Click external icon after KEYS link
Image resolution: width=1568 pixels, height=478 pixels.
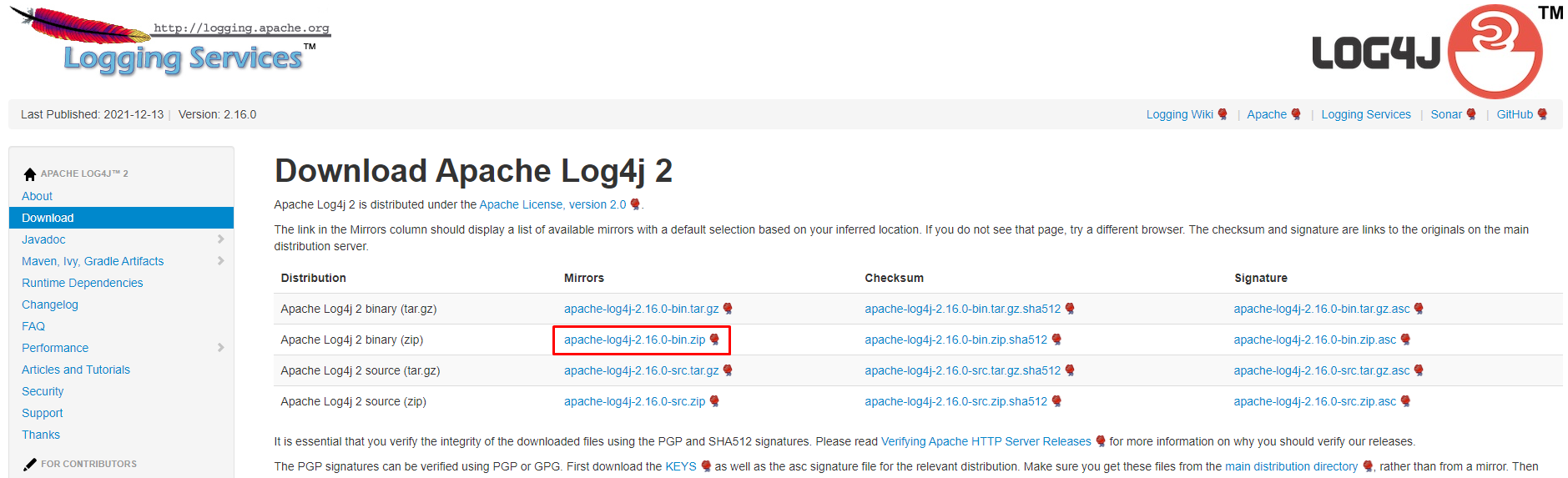706,466
